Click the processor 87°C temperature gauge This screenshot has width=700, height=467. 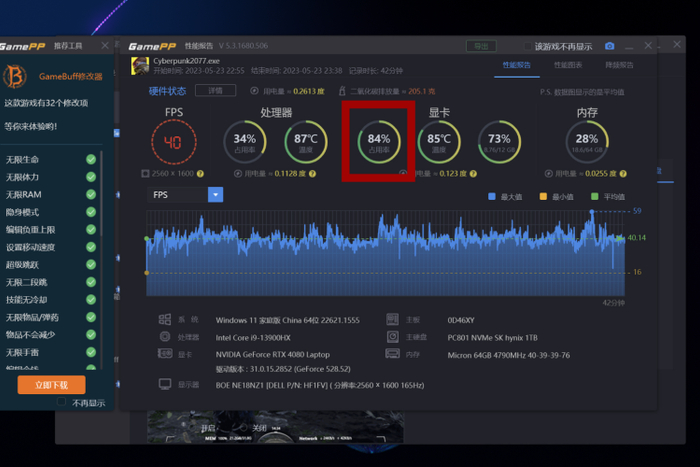pyautogui.click(x=306, y=142)
